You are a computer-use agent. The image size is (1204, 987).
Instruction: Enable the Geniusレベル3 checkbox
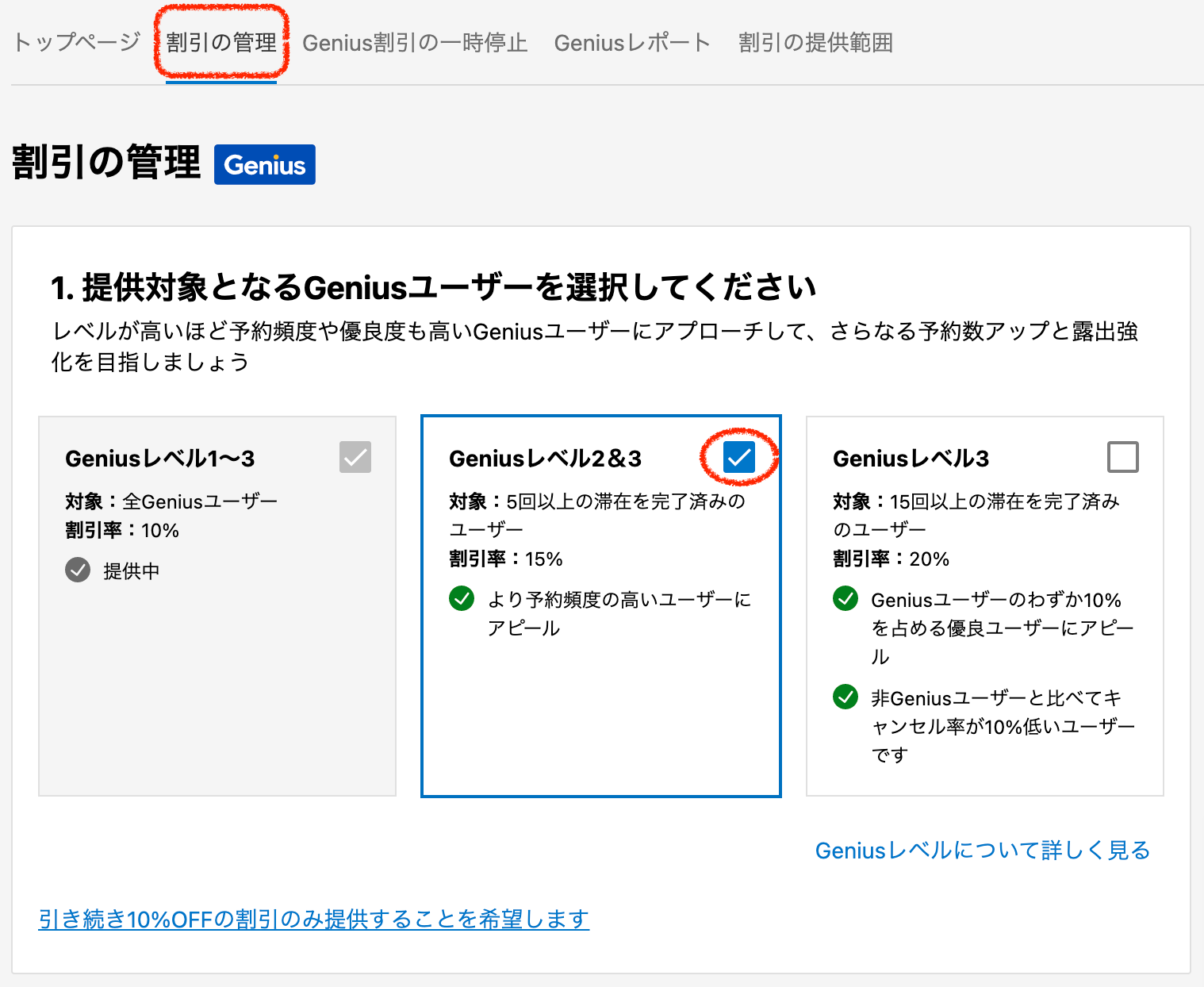point(1122,457)
